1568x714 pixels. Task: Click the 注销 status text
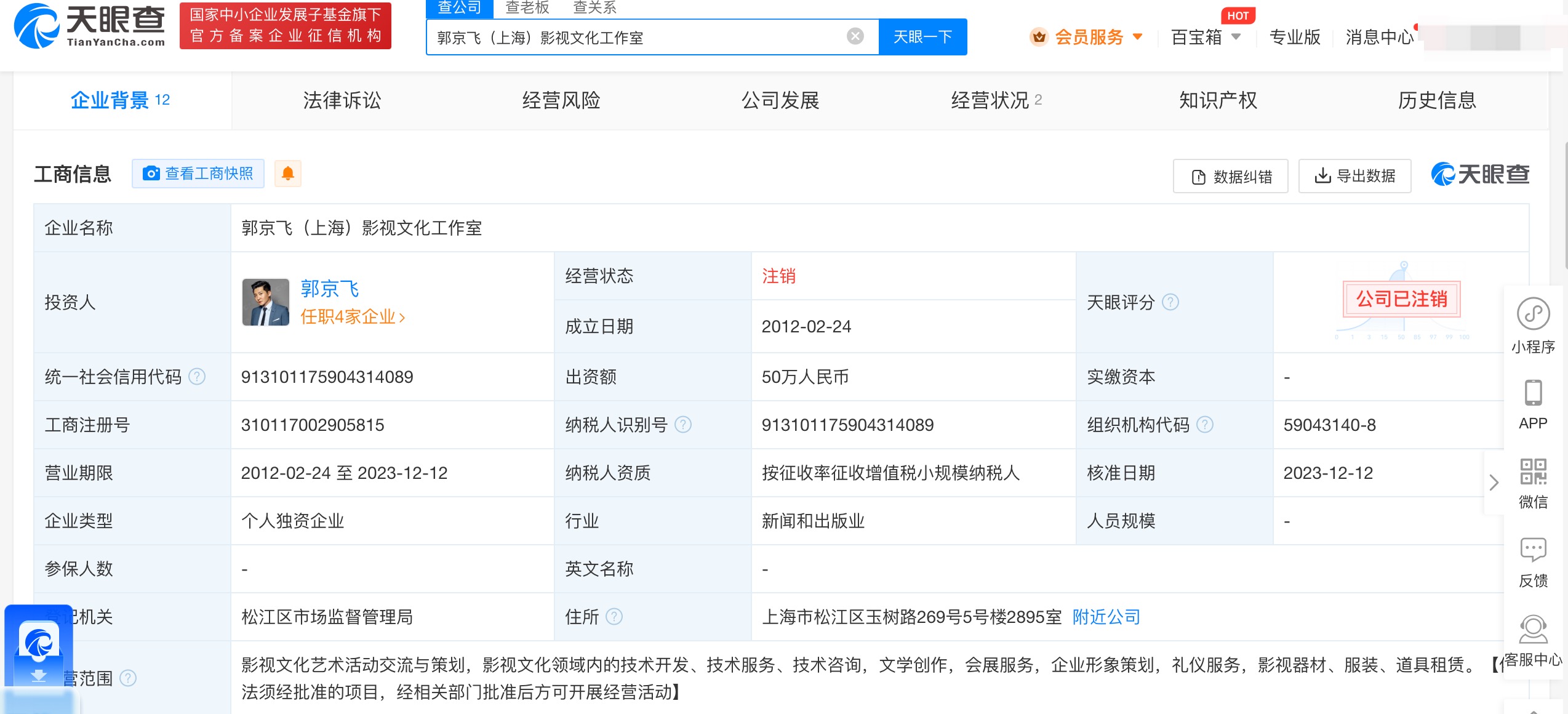pyautogui.click(x=778, y=276)
